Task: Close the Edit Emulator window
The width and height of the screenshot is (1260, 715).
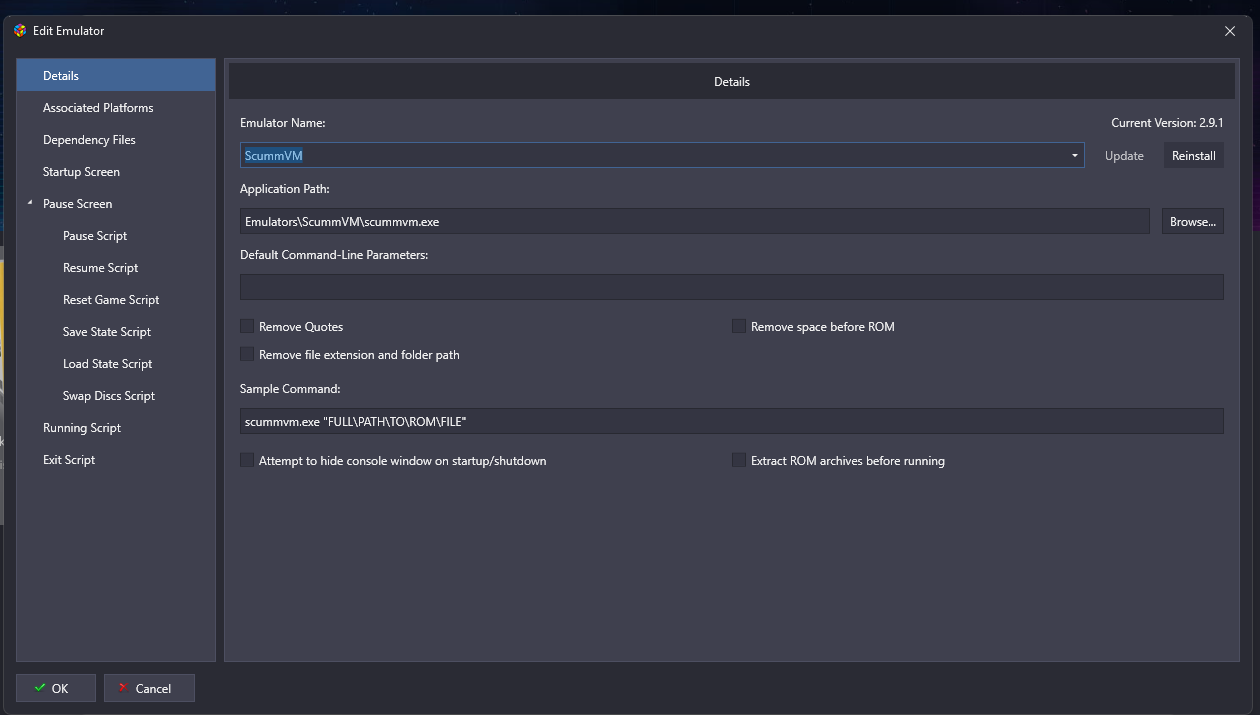Action: tap(1230, 31)
